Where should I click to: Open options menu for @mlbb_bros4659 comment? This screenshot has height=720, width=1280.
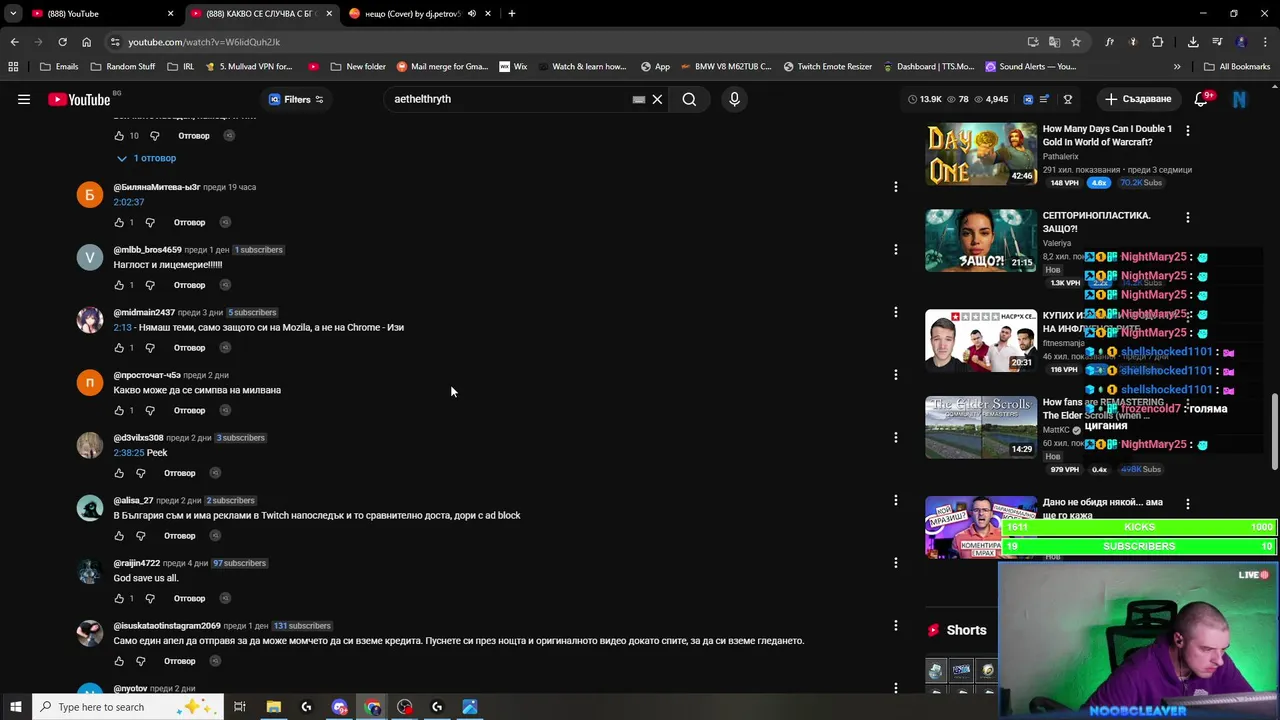[895, 250]
